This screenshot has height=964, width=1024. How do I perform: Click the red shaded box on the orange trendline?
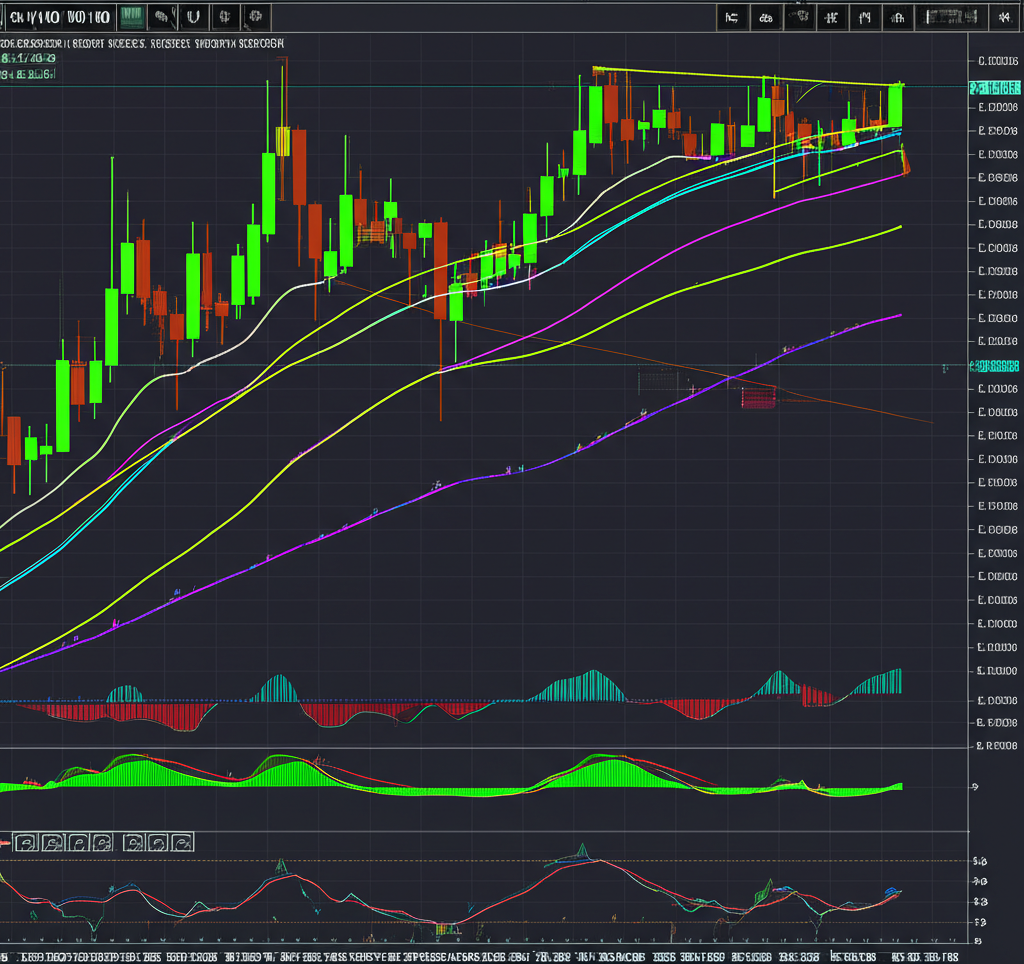758,398
